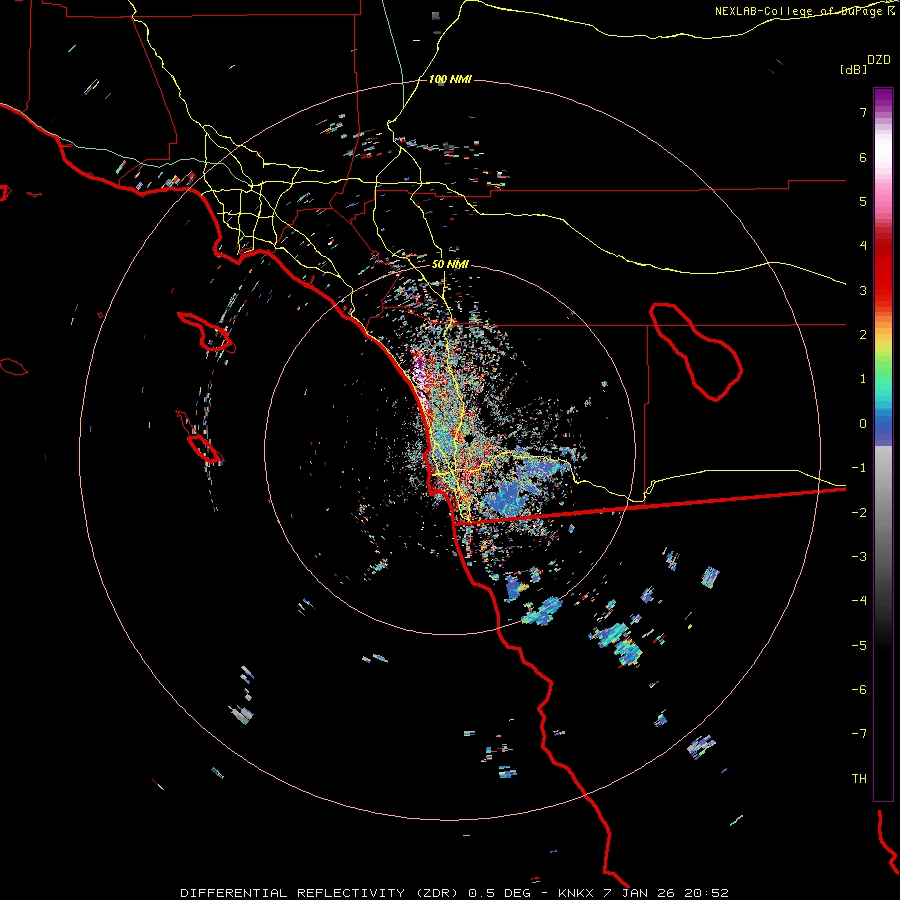Click the -1 value on the color scale
The height and width of the screenshot is (900, 900).
859,468
